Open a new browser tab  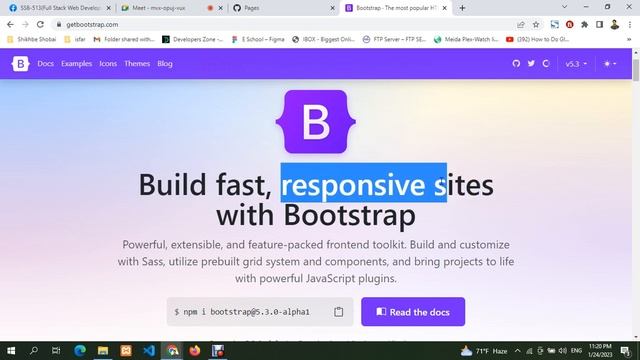click(x=462, y=8)
